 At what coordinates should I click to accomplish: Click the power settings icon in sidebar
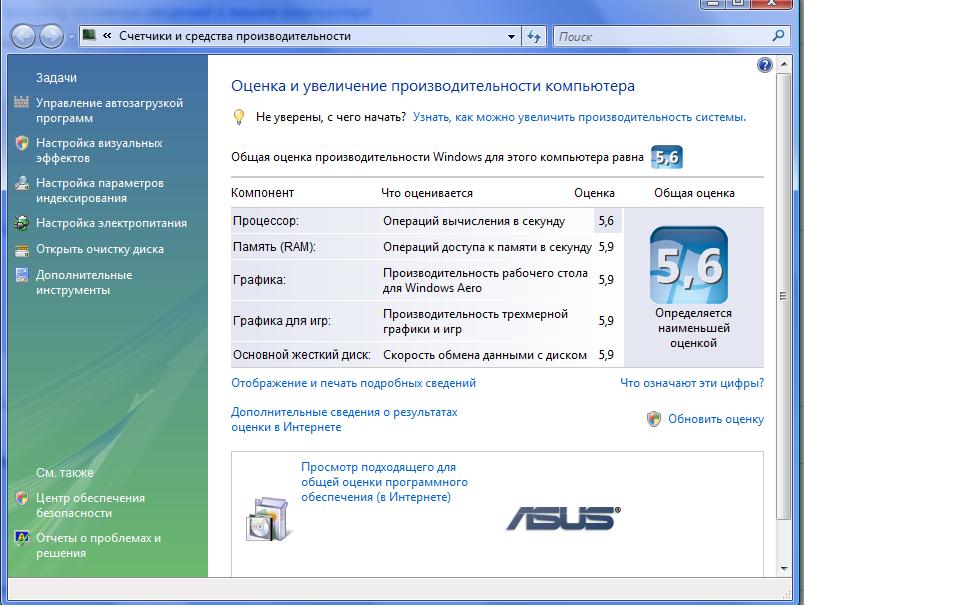point(21,223)
